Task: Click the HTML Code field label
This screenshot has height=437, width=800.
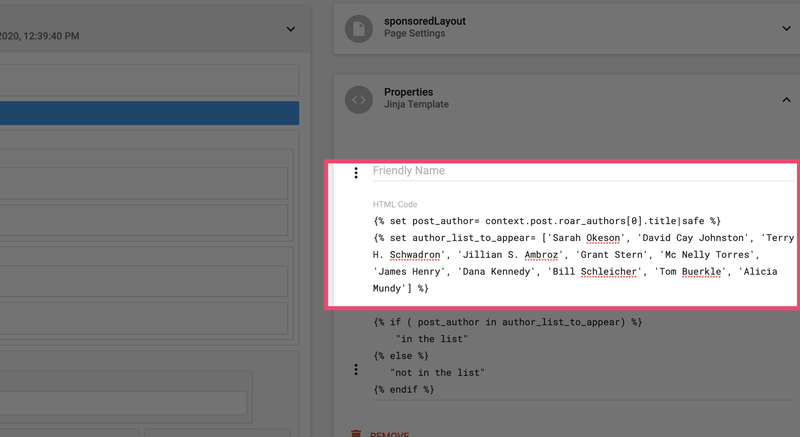Action: 395,204
